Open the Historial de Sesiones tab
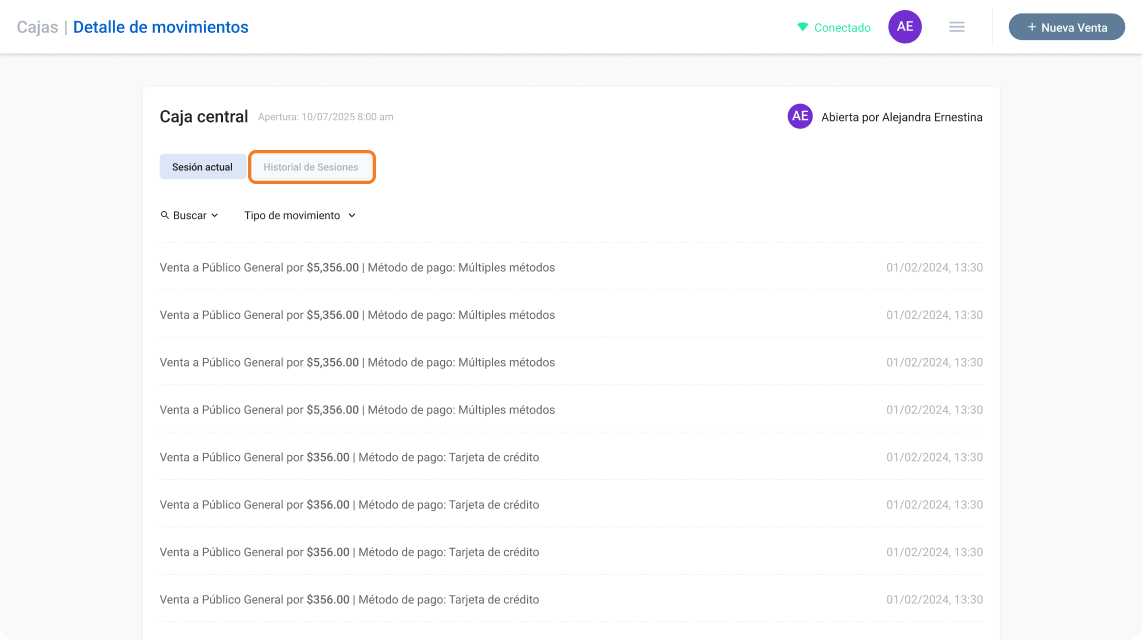The height and width of the screenshot is (640, 1142). [311, 167]
